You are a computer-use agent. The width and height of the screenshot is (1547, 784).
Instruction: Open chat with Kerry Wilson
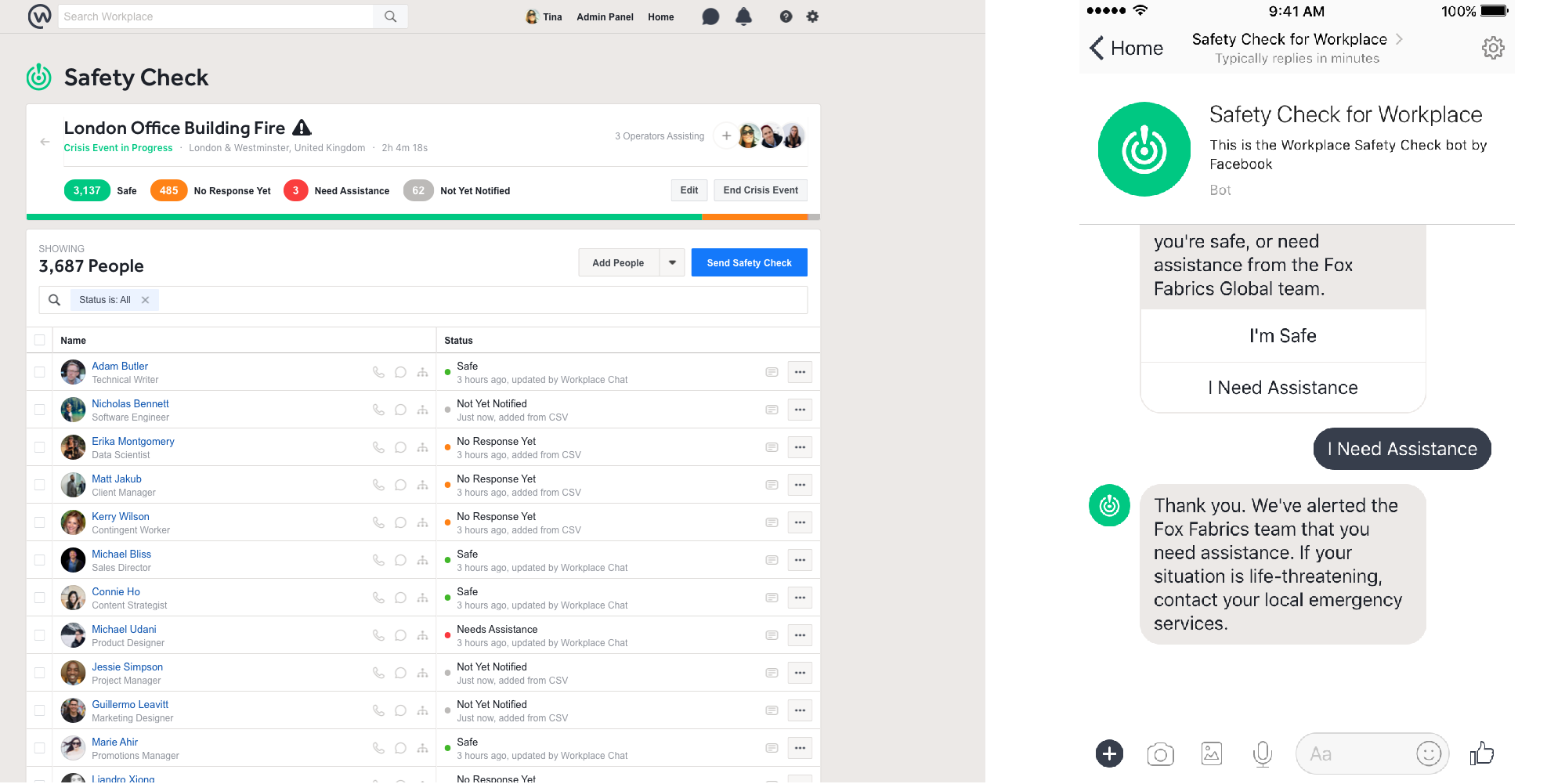pyautogui.click(x=400, y=522)
